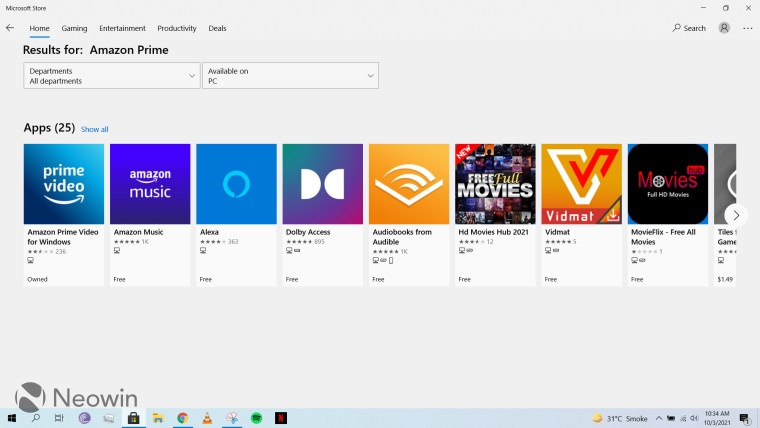Click the Amazon Prime Video for Windows title
This screenshot has width=760, height=428.
[63, 237]
